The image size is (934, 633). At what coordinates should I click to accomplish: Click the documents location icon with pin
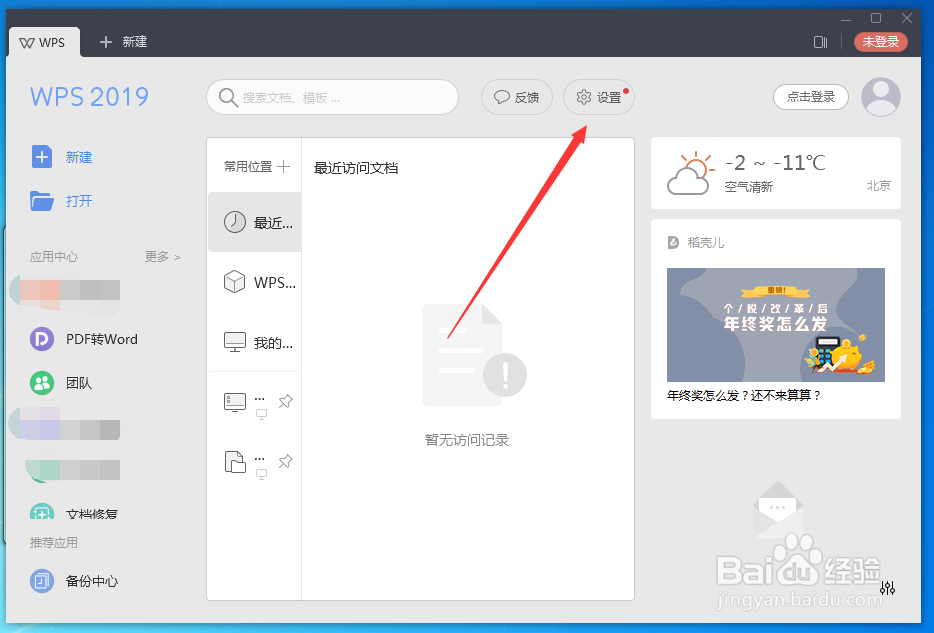235,462
